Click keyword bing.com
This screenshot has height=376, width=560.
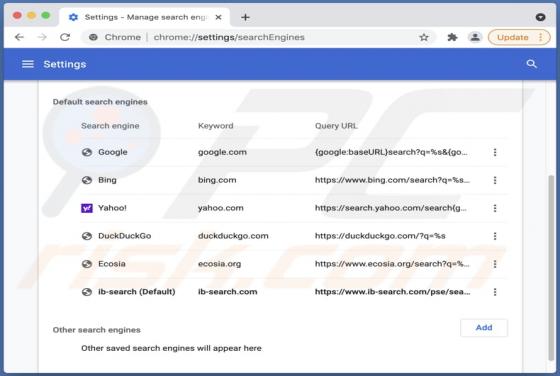point(217,180)
